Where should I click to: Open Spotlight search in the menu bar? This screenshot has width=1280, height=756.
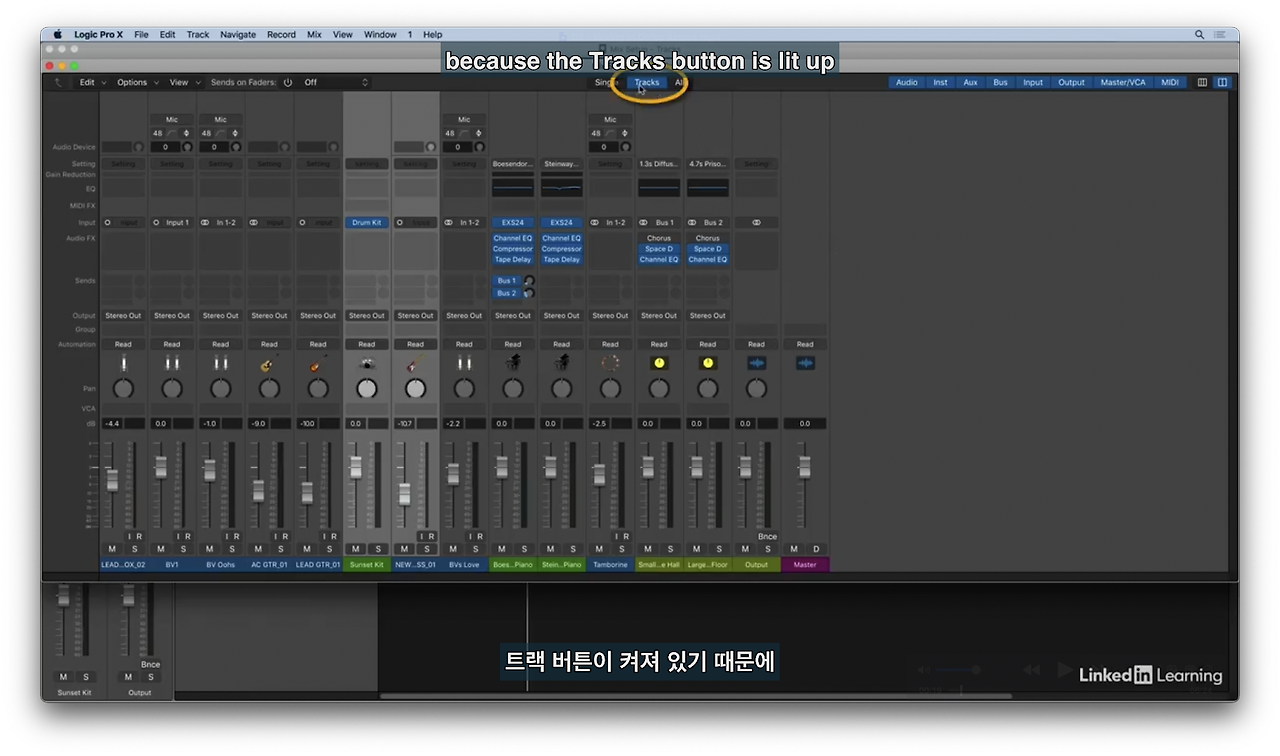pos(1200,34)
